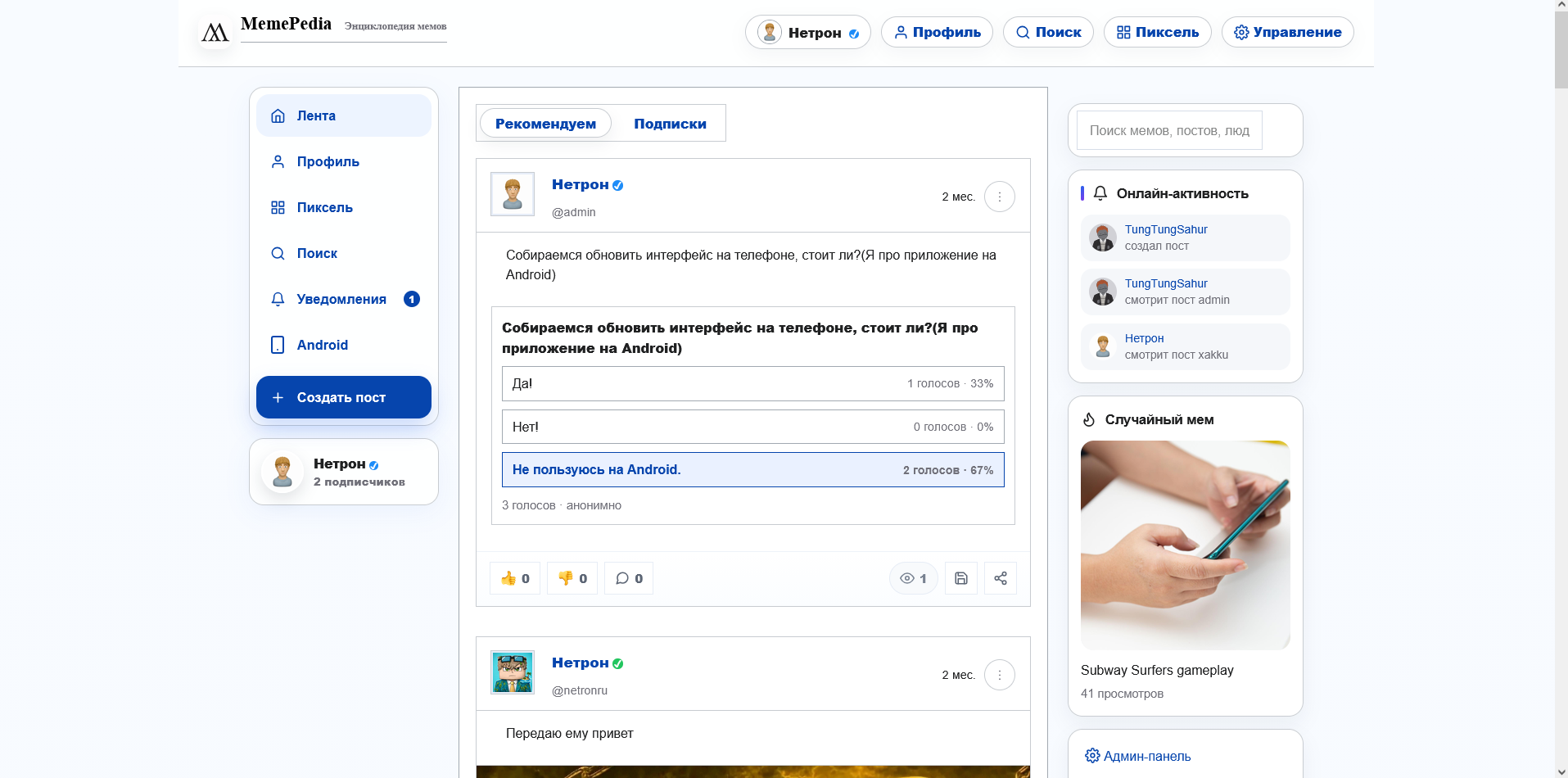Viewport: 1568px width, 778px height.
Task: Focus the Поиск мемов search field
Action: pyautogui.click(x=1169, y=130)
